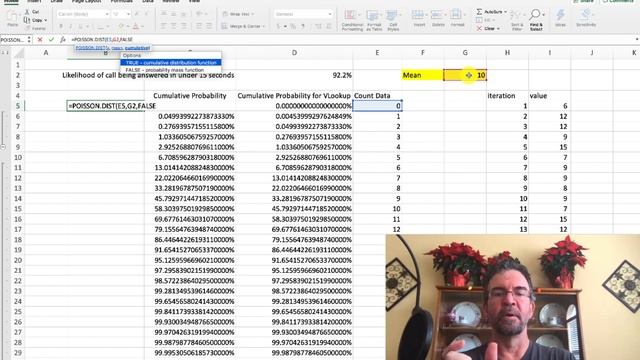The width and height of the screenshot is (640, 360).
Task: Open the fill color paint bucket
Action: pyautogui.click(x=121, y=27)
